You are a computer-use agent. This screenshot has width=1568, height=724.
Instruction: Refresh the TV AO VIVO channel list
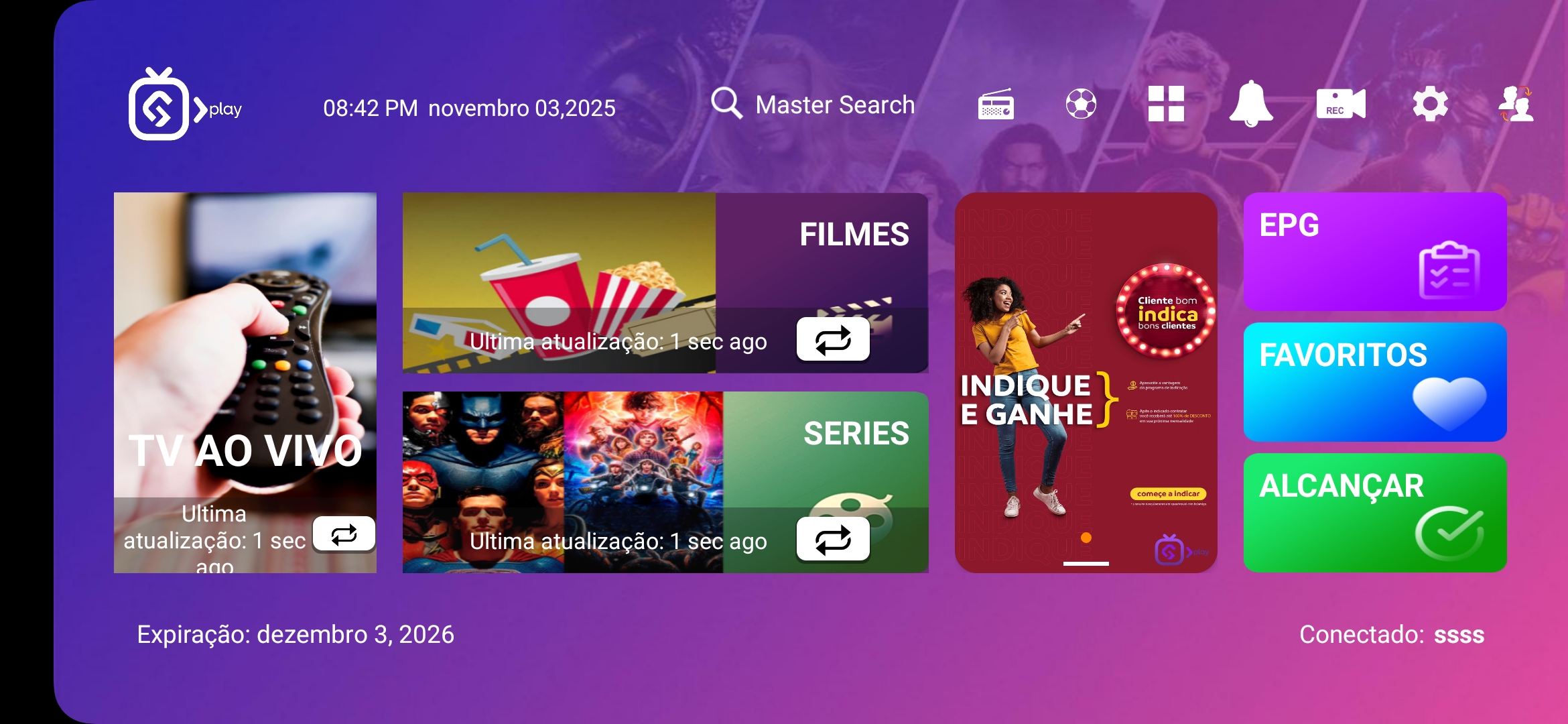click(344, 534)
